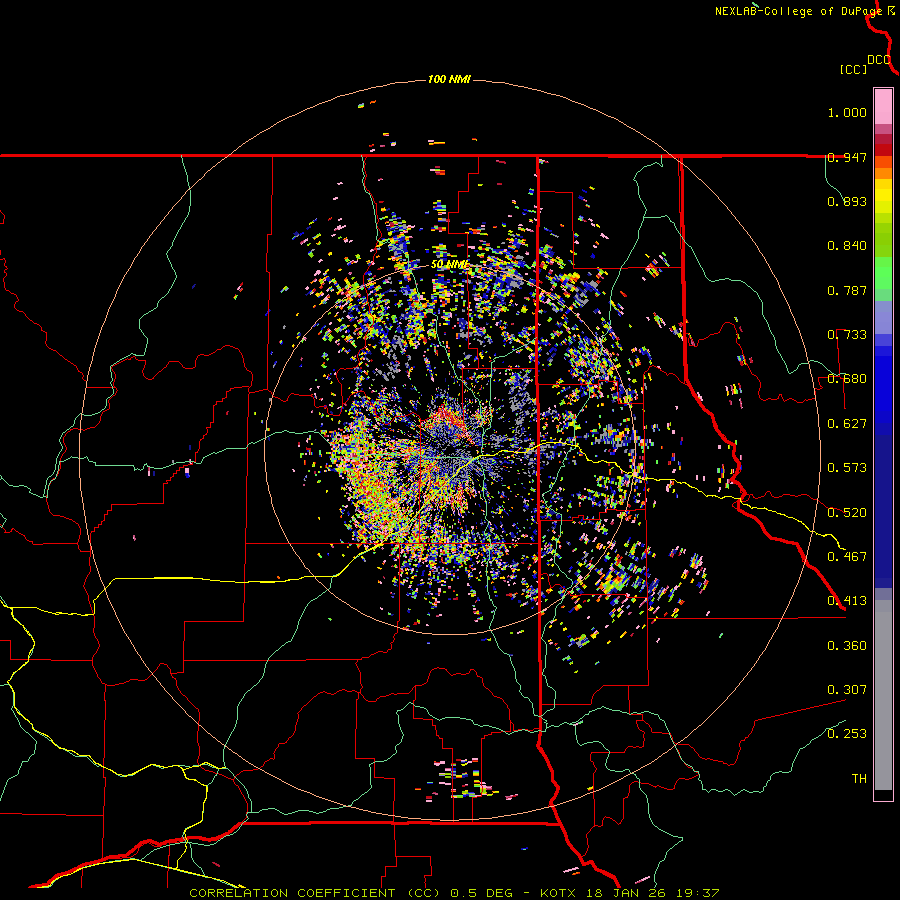Click the [CC] color scale unit label
The image size is (900, 900).
pos(853,69)
